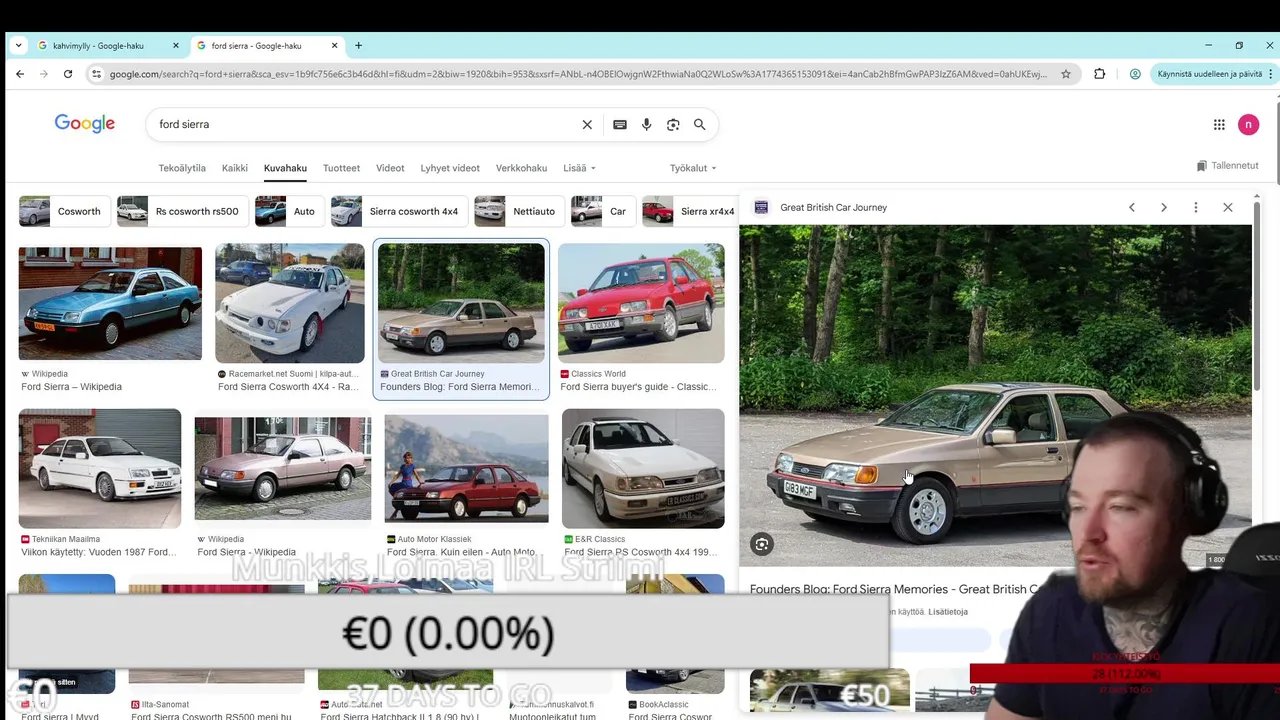Open Ford Sierra buyer's guide caption link

coord(638,387)
